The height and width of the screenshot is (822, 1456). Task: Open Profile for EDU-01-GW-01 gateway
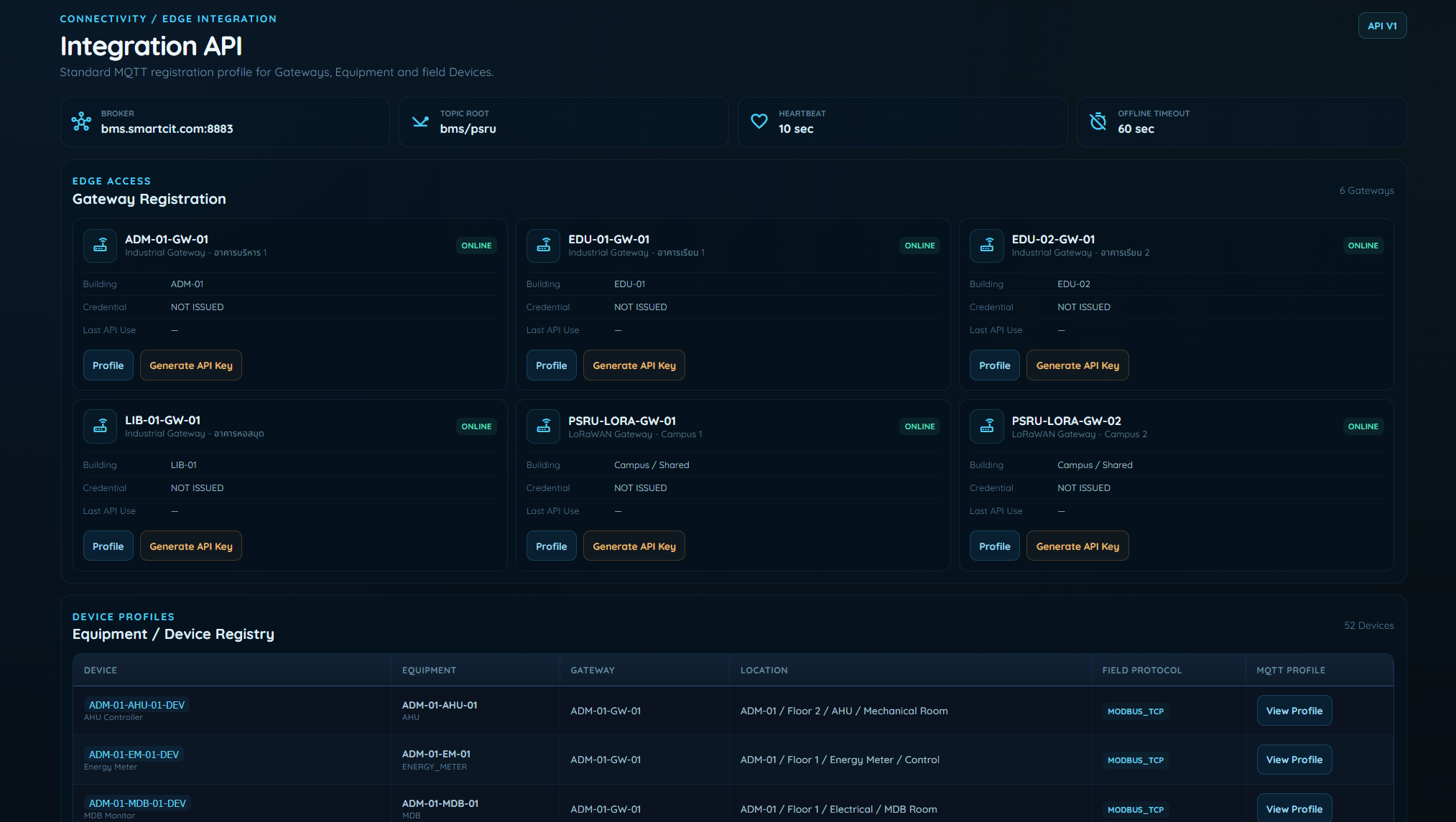pyautogui.click(x=552, y=365)
